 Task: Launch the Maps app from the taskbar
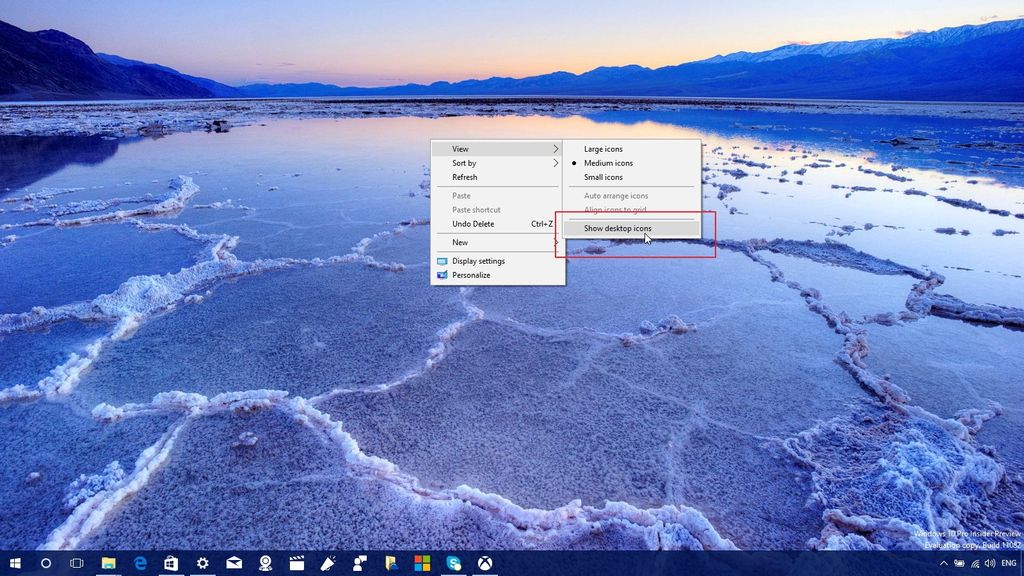pos(266,564)
